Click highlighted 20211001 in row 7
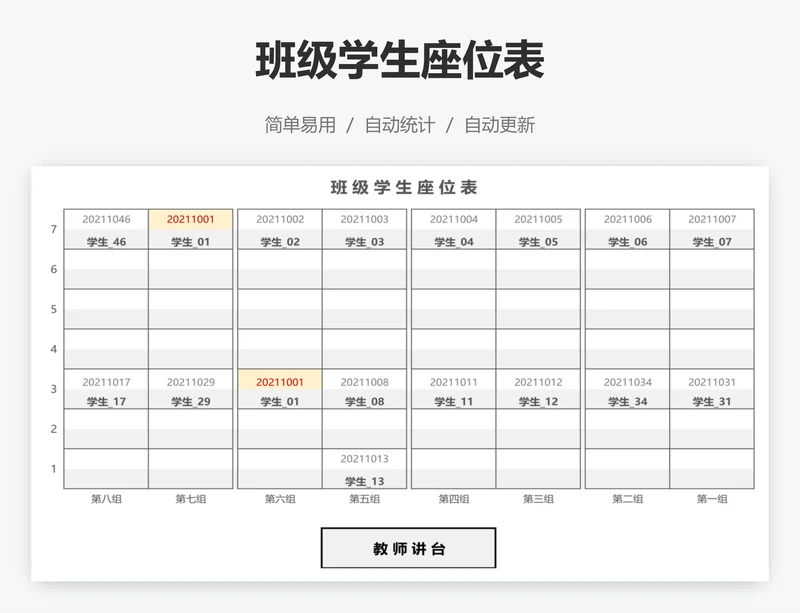The height and width of the screenshot is (613, 800). [x=190, y=219]
